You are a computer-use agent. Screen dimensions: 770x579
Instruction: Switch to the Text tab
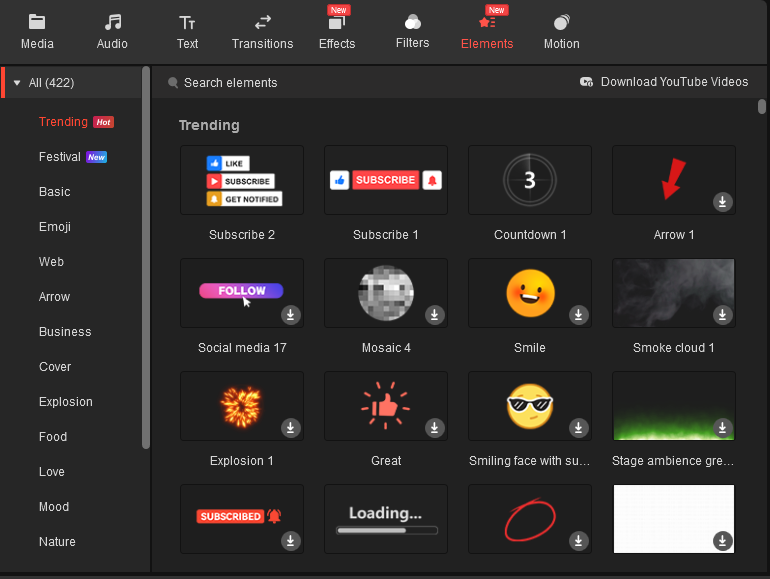[x=187, y=32]
